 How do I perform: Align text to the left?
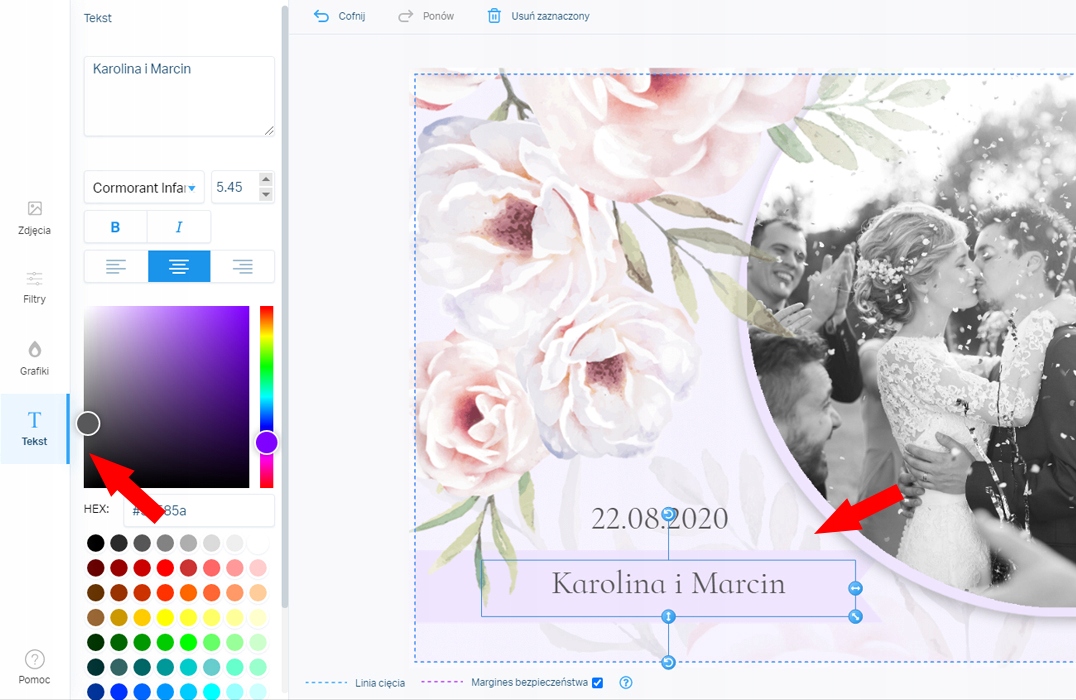(x=116, y=266)
